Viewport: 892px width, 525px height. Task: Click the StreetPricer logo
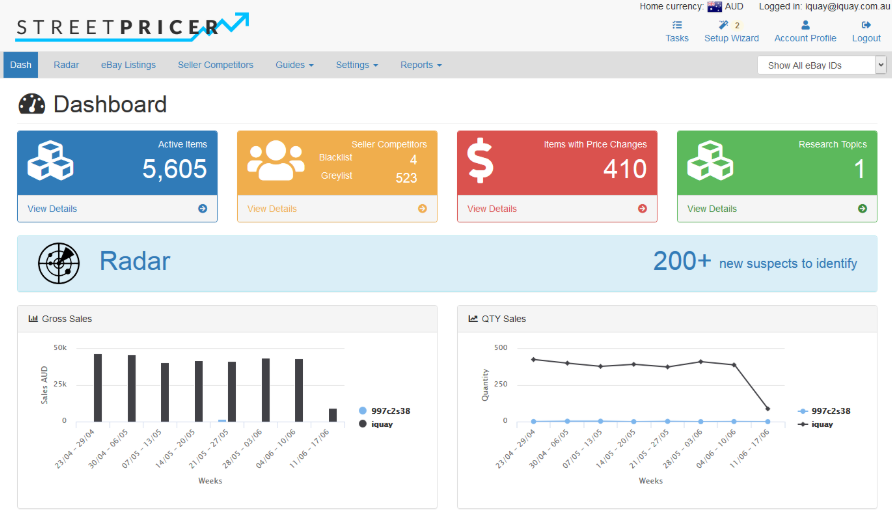(x=133, y=27)
